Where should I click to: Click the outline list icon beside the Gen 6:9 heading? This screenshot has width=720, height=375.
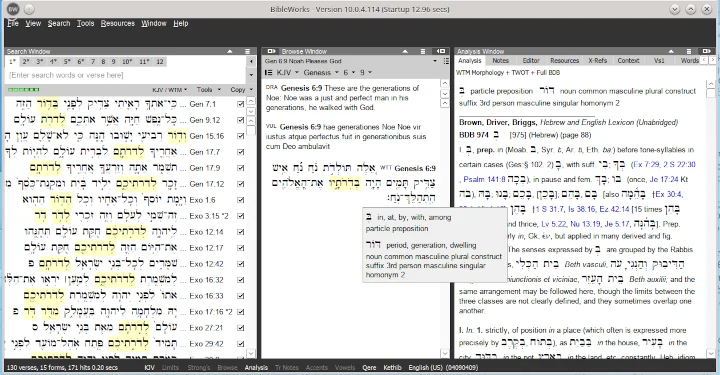(446, 61)
